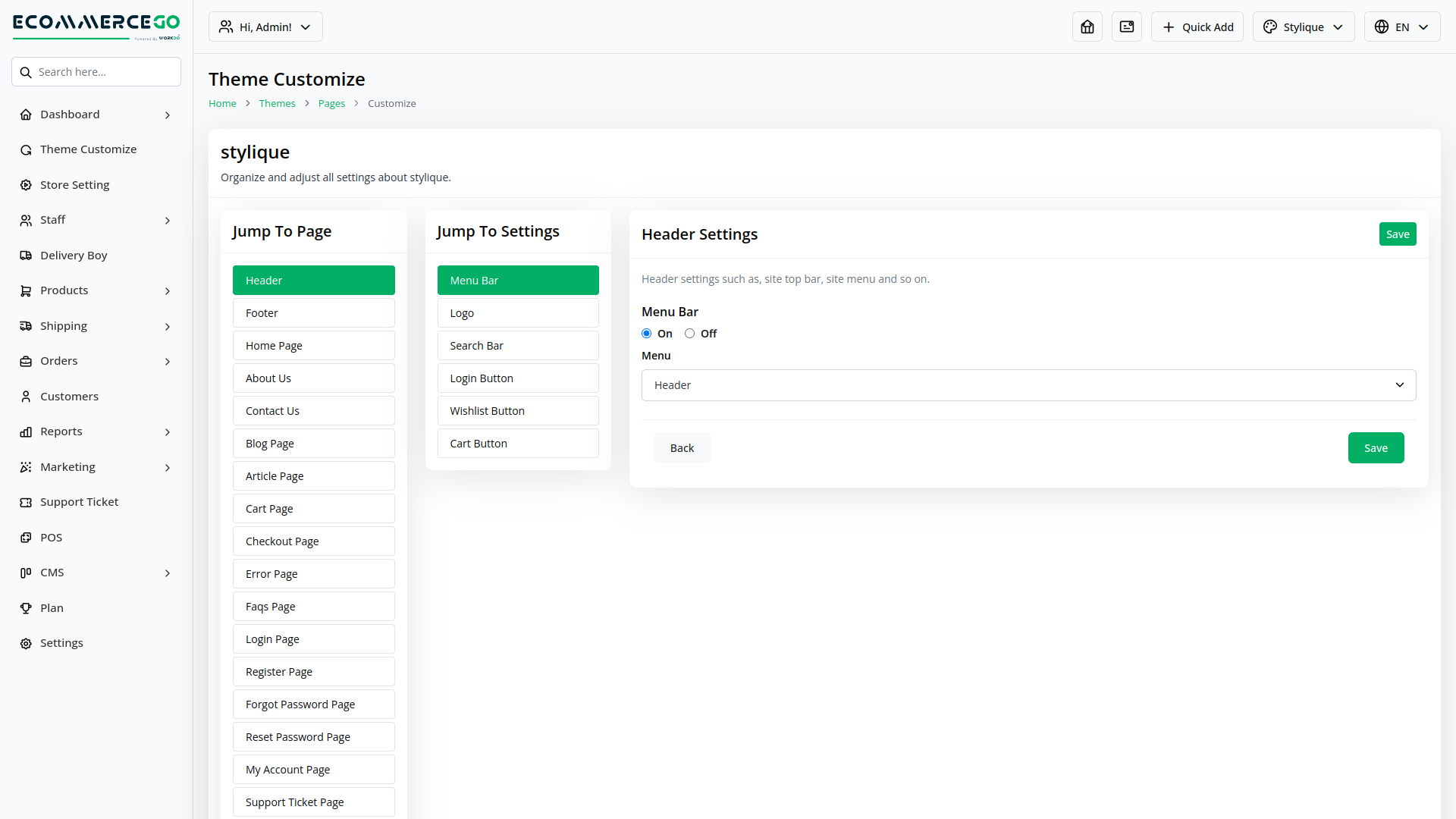Viewport: 1456px width, 819px height.
Task: Open the Menu dropdown showing Header
Action: coord(1028,385)
